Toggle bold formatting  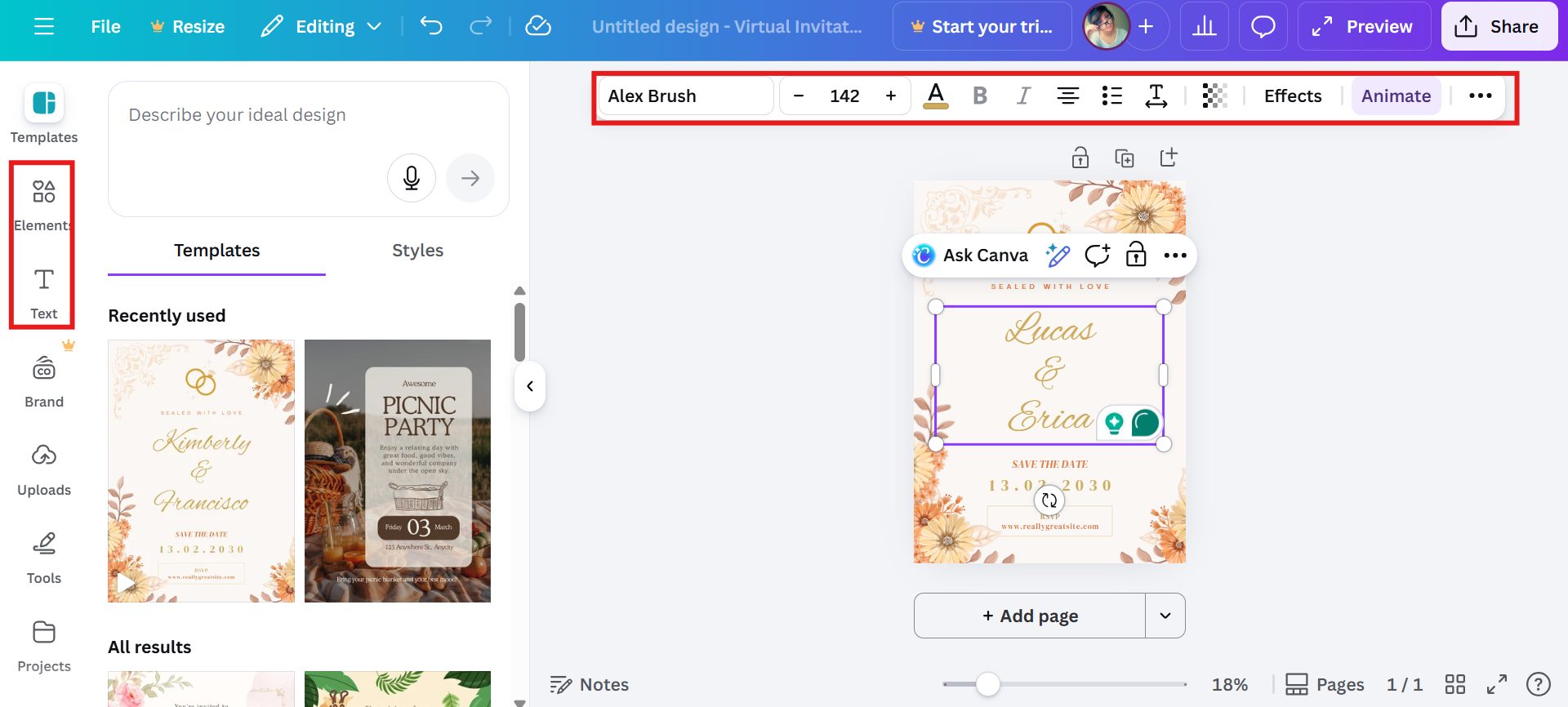coord(980,96)
